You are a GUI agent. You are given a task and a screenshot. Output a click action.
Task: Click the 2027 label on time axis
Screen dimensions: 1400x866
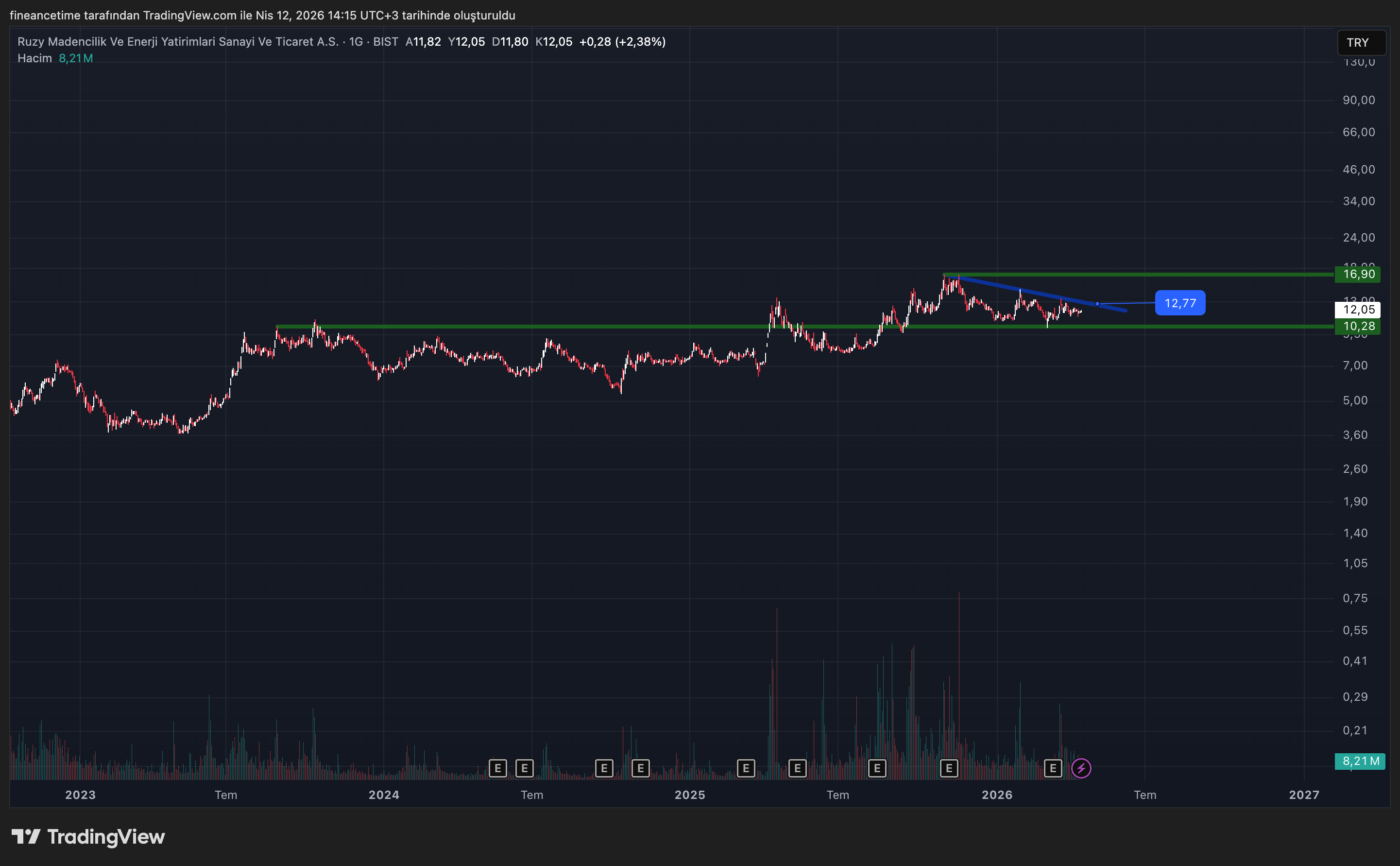coord(1303,795)
